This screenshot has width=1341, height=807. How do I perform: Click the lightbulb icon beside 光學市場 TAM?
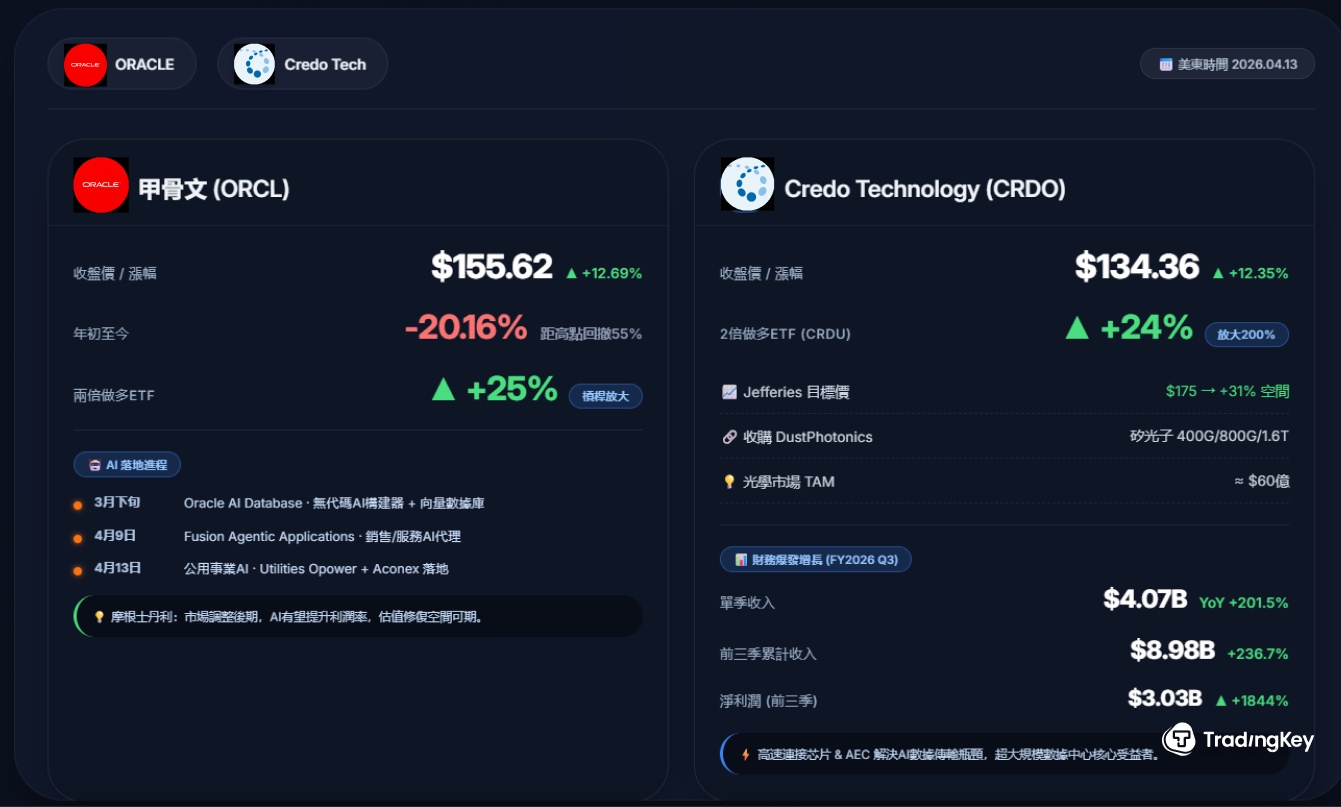click(729, 482)
